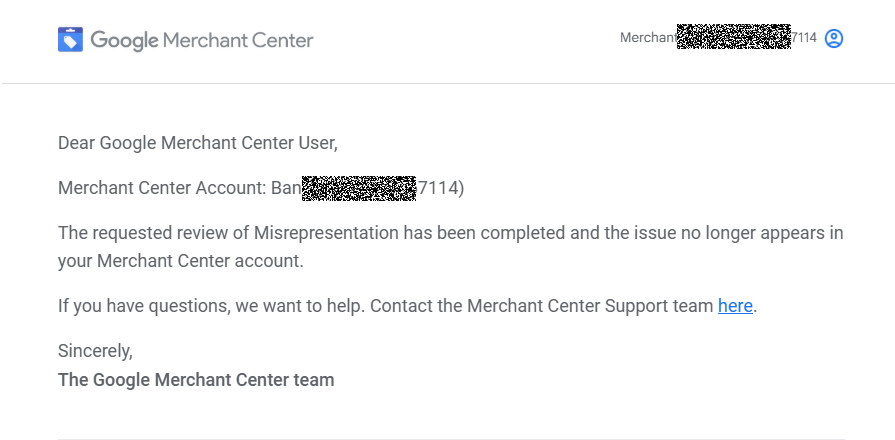Click the "Merchant Center Support team" phrase
This screenshot has height=440, width=895.
590,306
